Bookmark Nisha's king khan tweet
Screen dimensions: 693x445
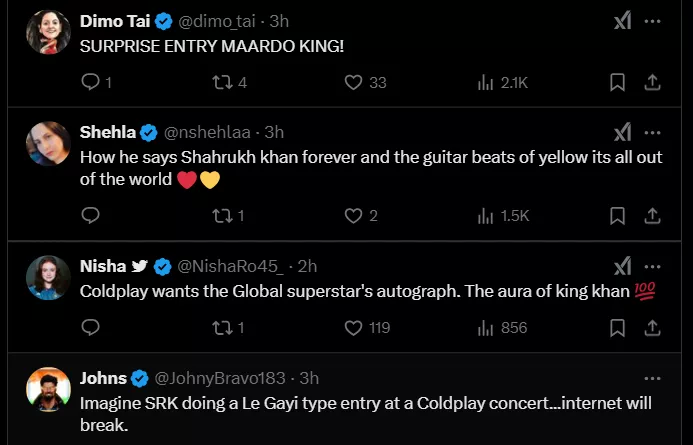tap(618, 327)
